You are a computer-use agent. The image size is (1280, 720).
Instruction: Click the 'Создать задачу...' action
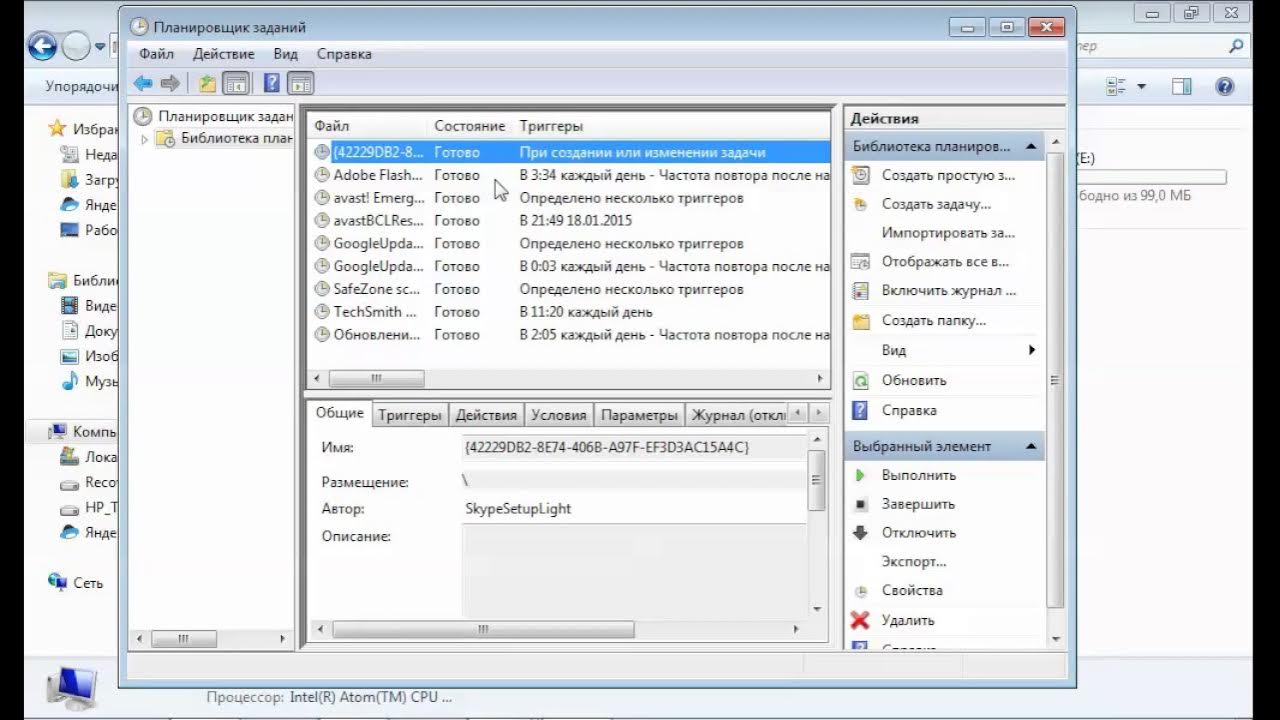pos(936,204)
